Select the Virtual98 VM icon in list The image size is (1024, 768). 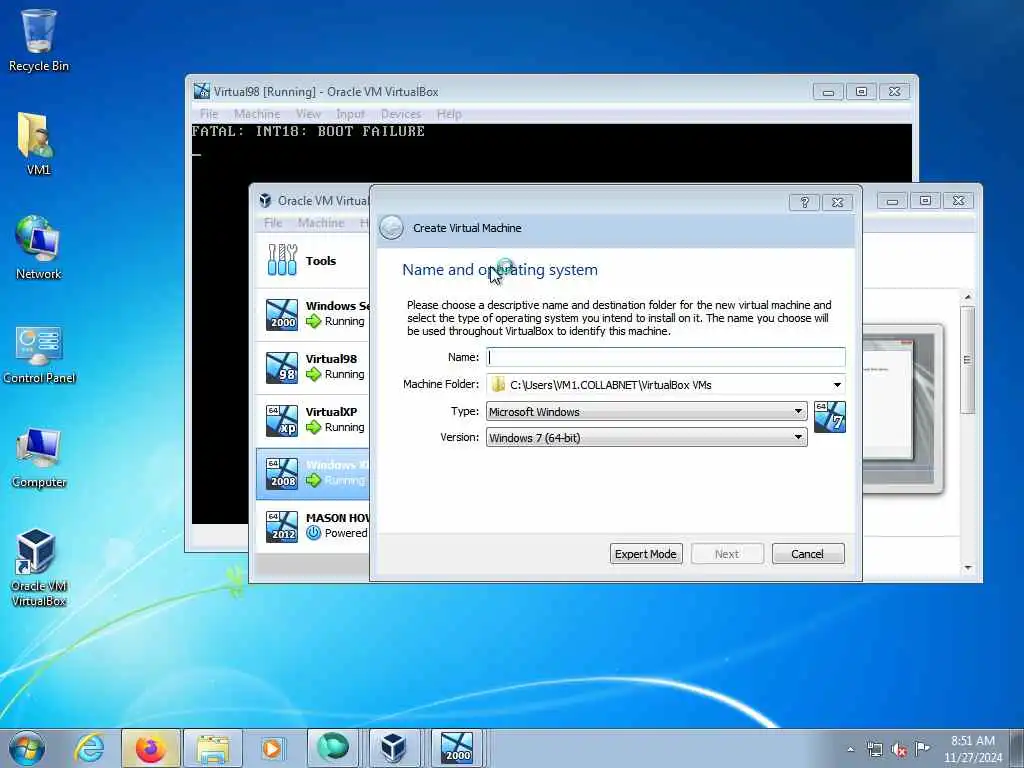click(282, 367)
